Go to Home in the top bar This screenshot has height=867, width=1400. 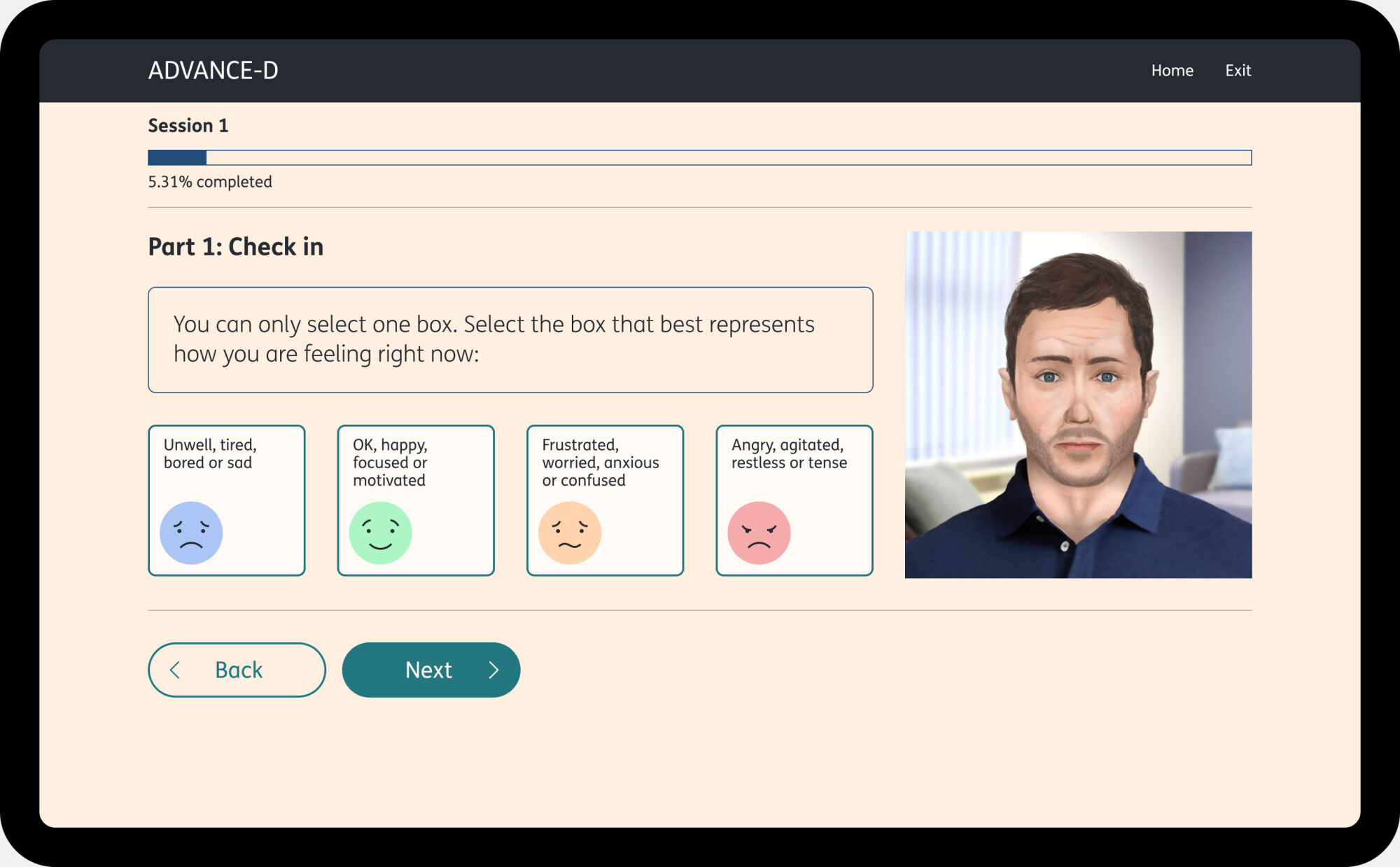click(1172, 71)
